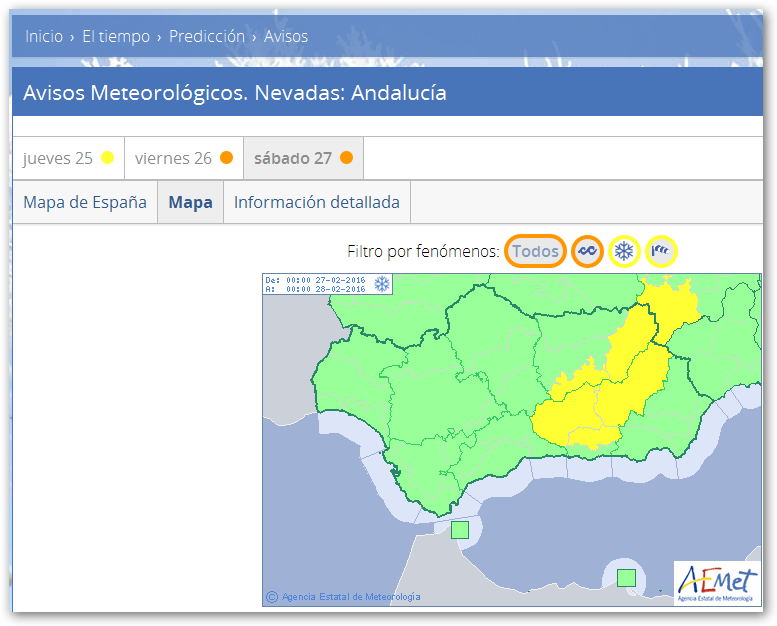
Task: Click the AEMet logo on the map
Action: pyautogui.click(x=715, y=580)
